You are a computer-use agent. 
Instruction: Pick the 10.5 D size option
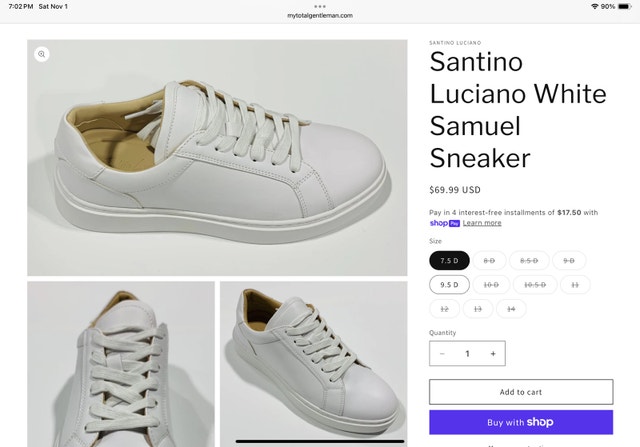tap(535, 285)
